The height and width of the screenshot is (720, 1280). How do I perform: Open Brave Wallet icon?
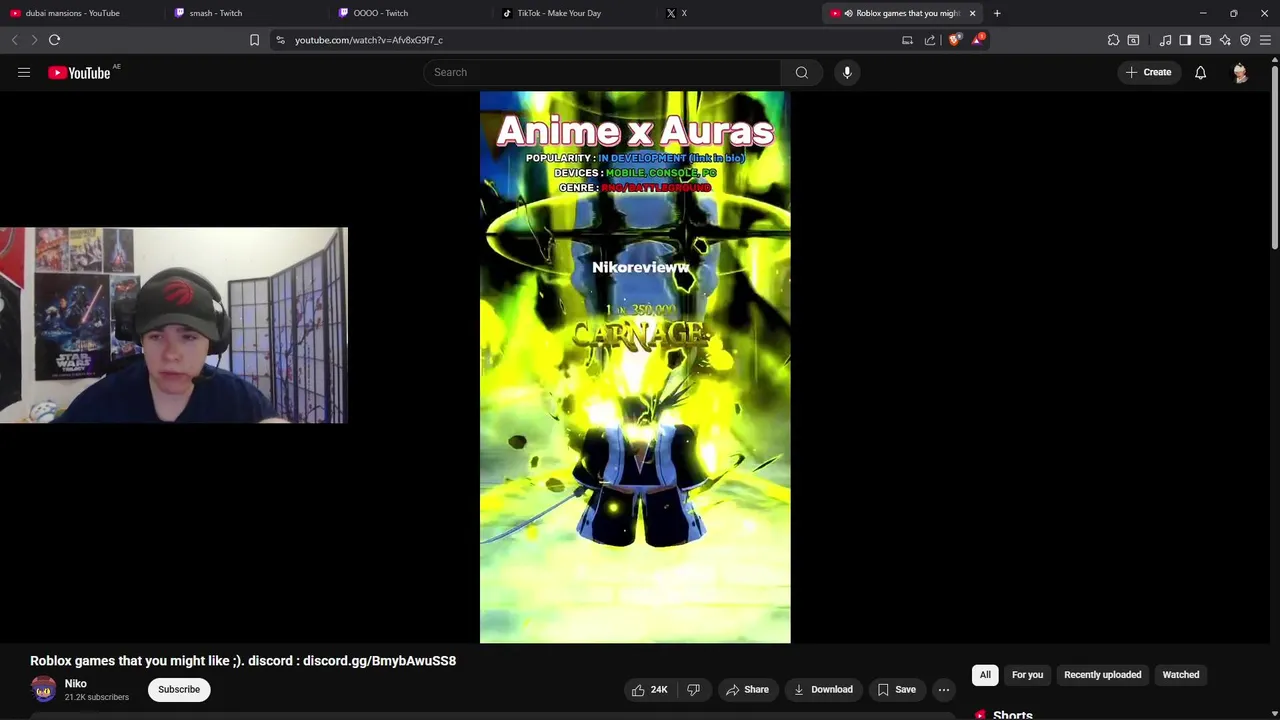point(1205,40)
